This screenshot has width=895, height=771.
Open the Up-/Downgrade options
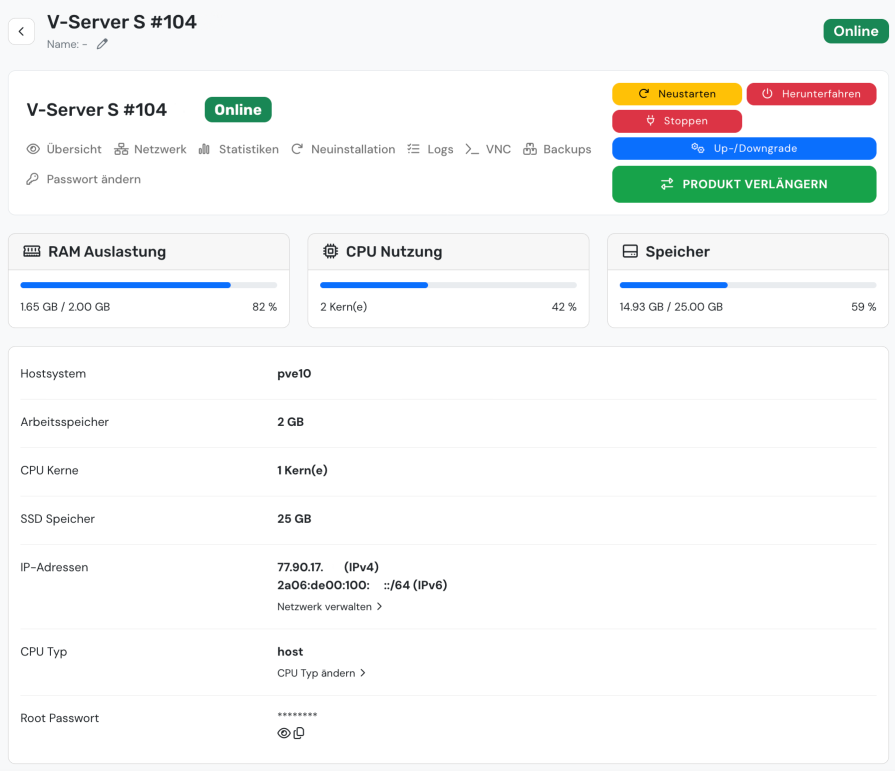coord(744,148)
